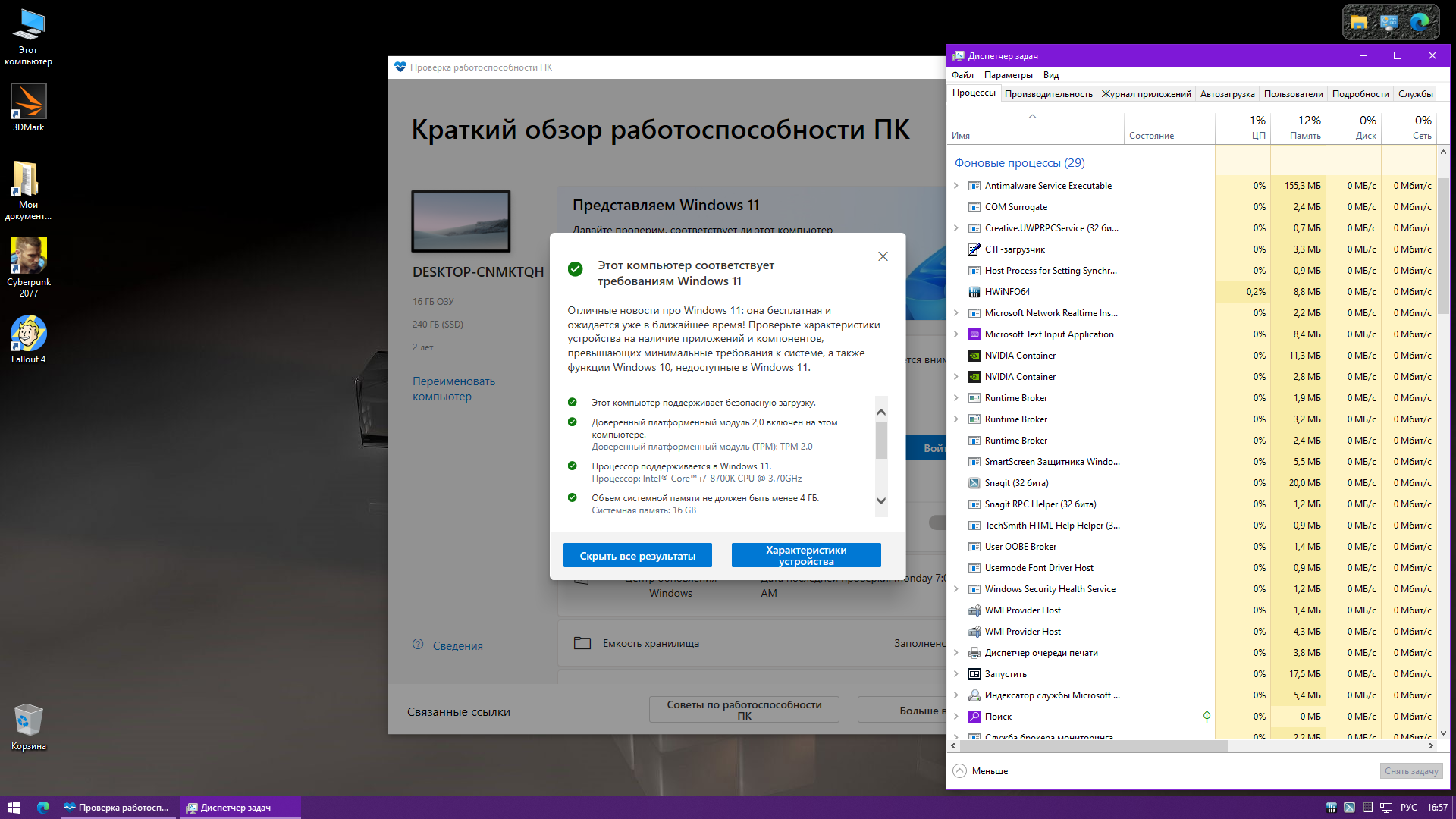Expand the Antimalware Service Executable row
Image resolution: width=1456 pixels, height=819 pixels.
click(x=956, y=186)
